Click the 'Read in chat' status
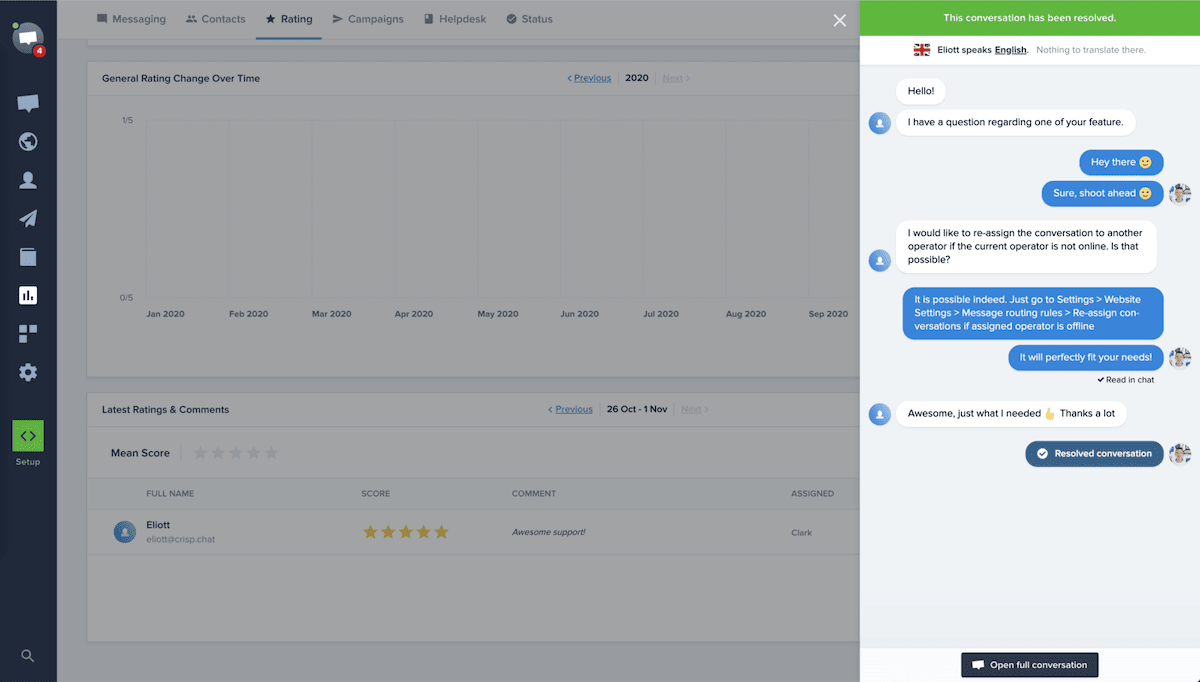The height and width of the screenshot is (682, 1200). (1125, 380)
